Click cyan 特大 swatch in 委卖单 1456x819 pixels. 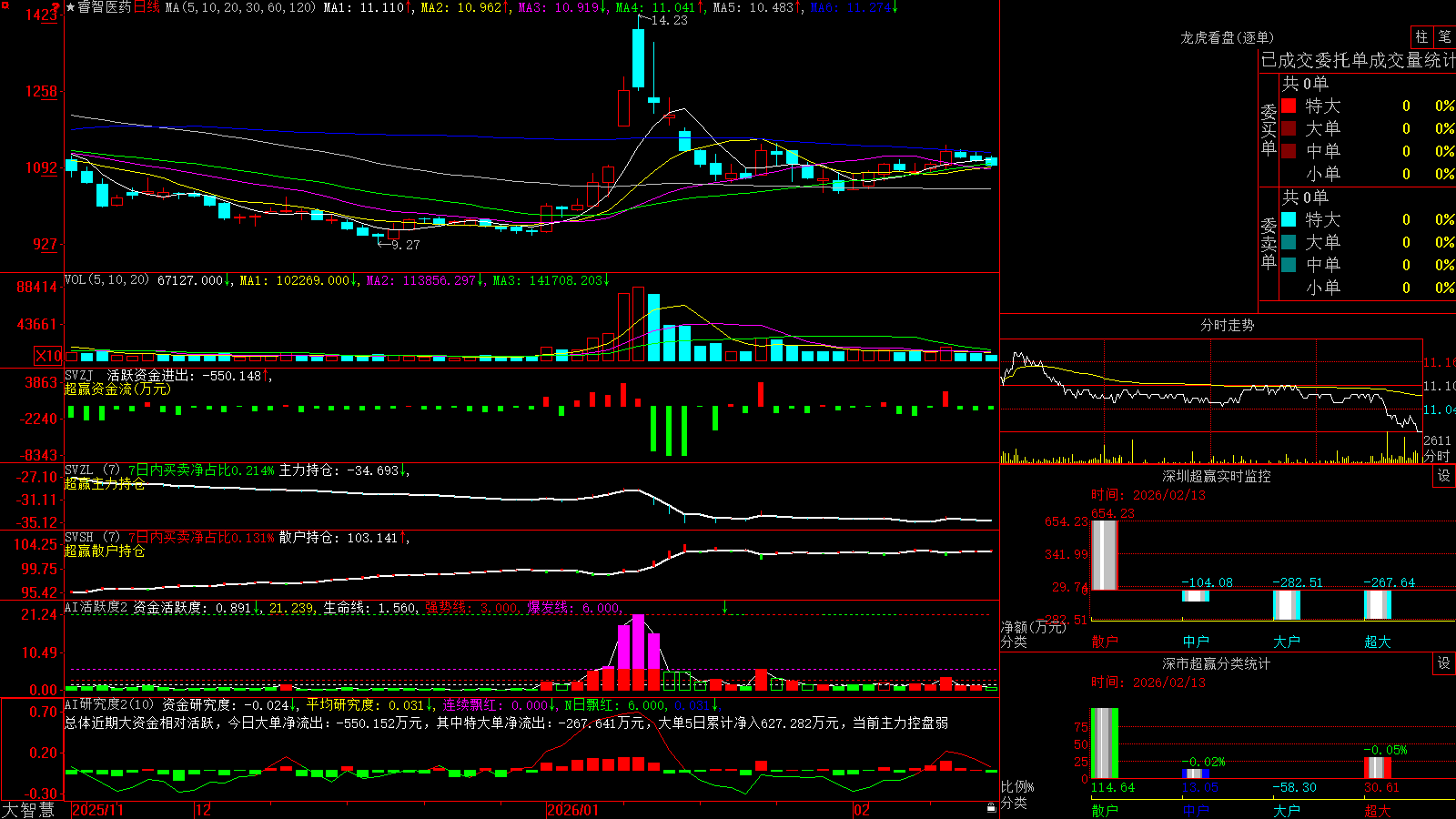click(x=1289, y=219)
